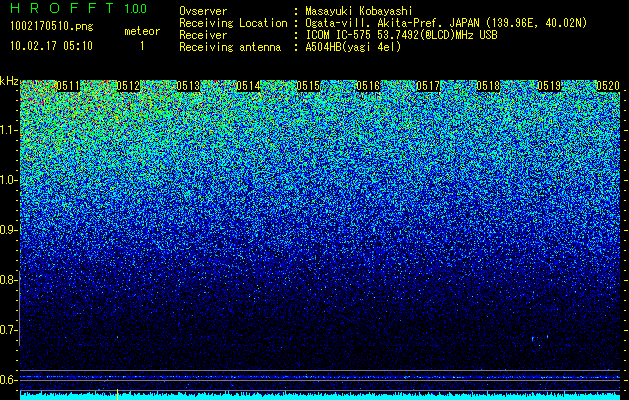Click the meteor count value 1
The image size is (629, 400).
(142, 46)
